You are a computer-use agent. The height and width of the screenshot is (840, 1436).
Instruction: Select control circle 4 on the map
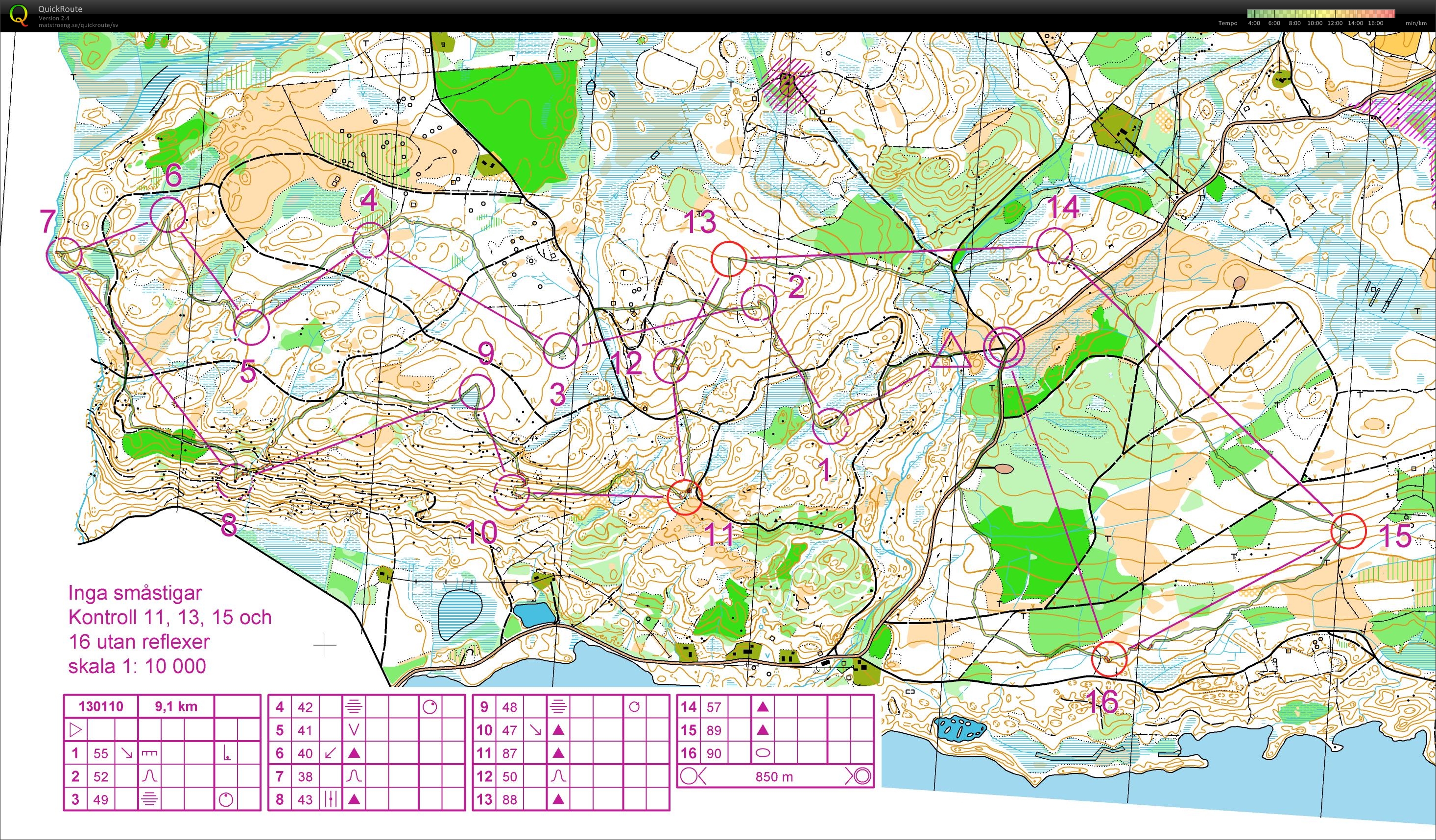click(x=370, y=240)
